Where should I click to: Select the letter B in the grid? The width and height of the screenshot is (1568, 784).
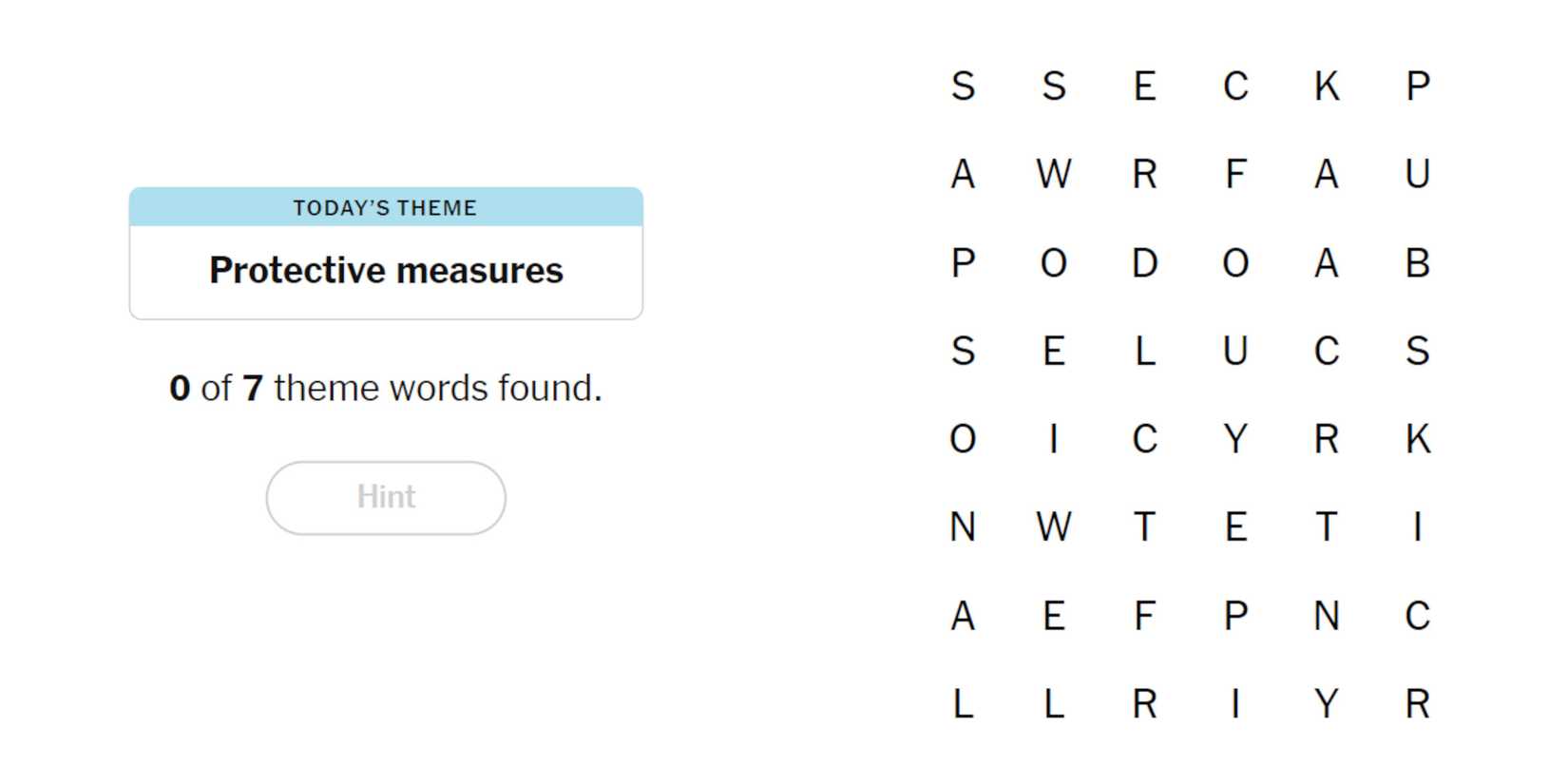[1417, 263]
